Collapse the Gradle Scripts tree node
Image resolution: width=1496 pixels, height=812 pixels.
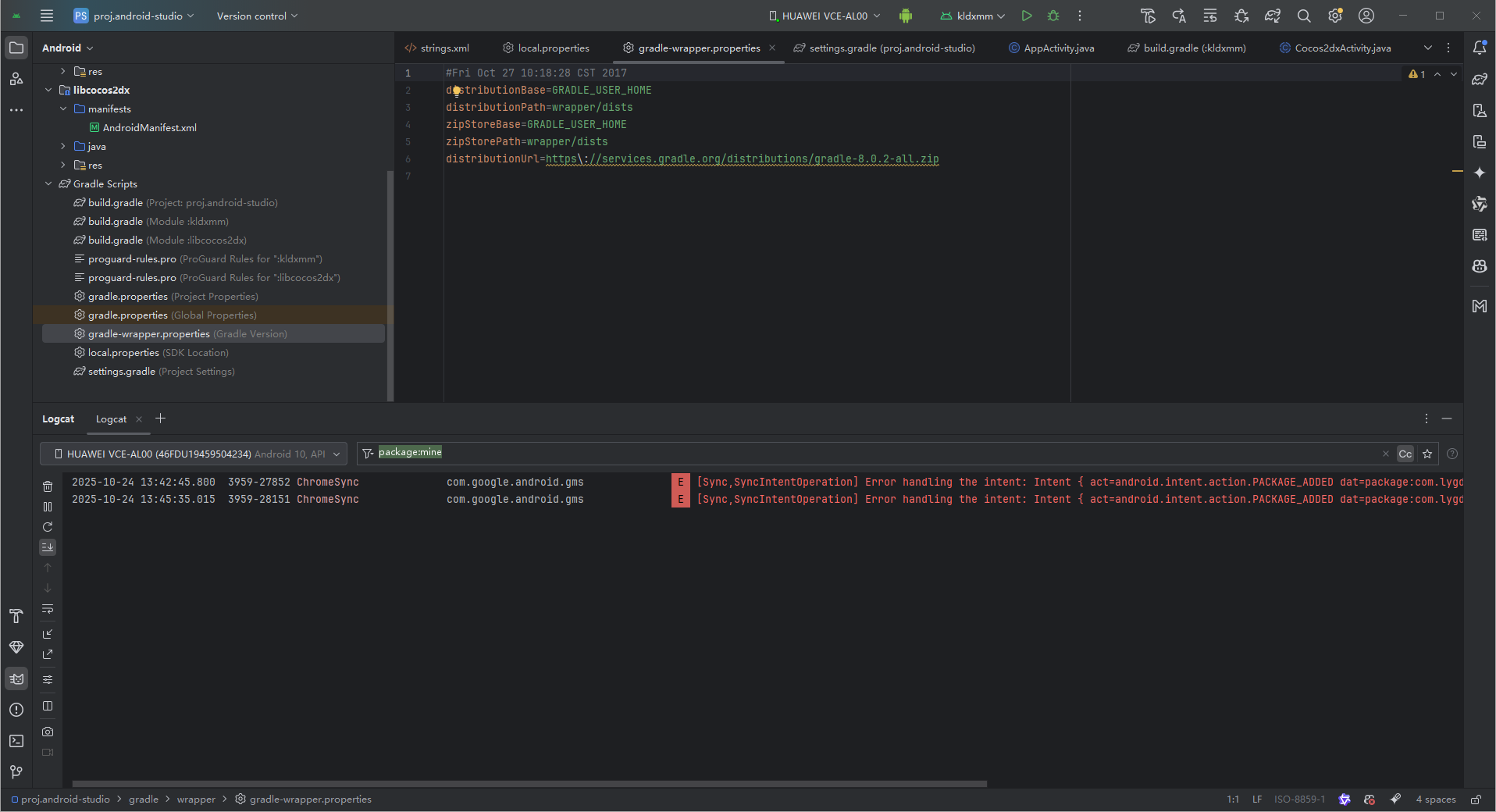[x=48, y=184]
